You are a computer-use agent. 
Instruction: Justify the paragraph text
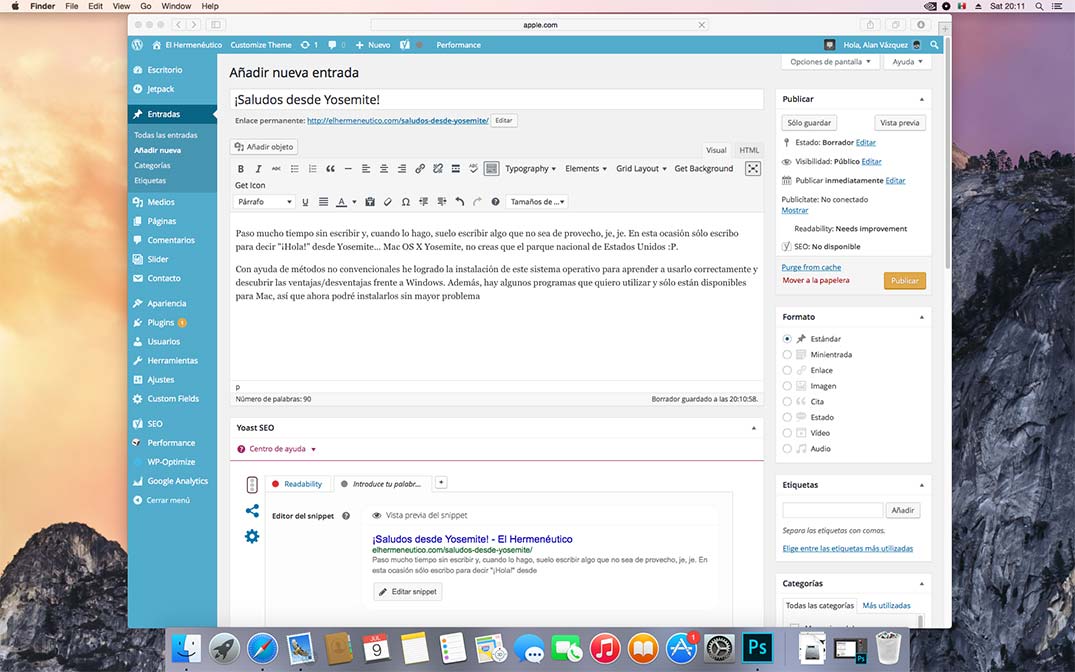pos(323,202)
